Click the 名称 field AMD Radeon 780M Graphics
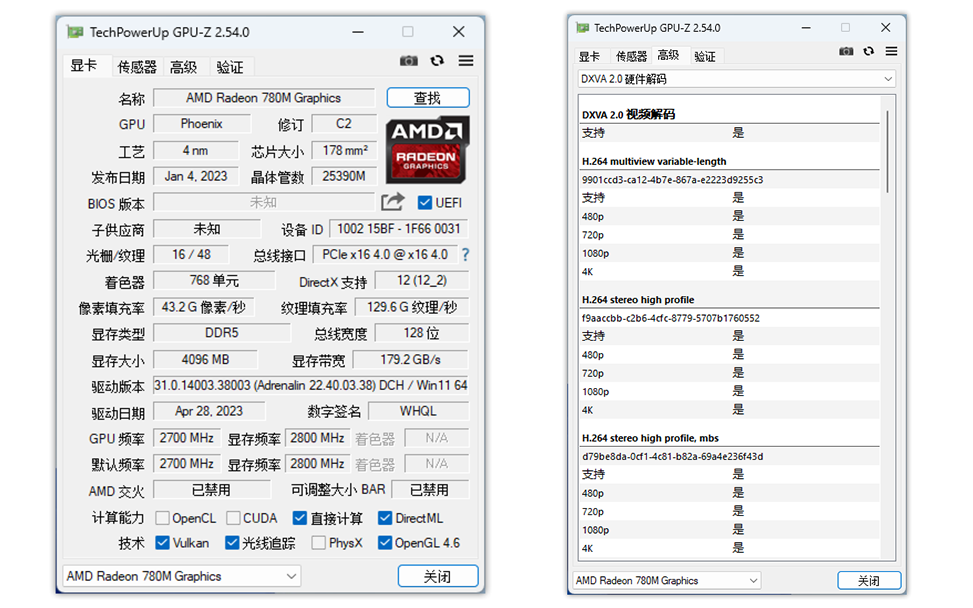 [x=264, y=98]
